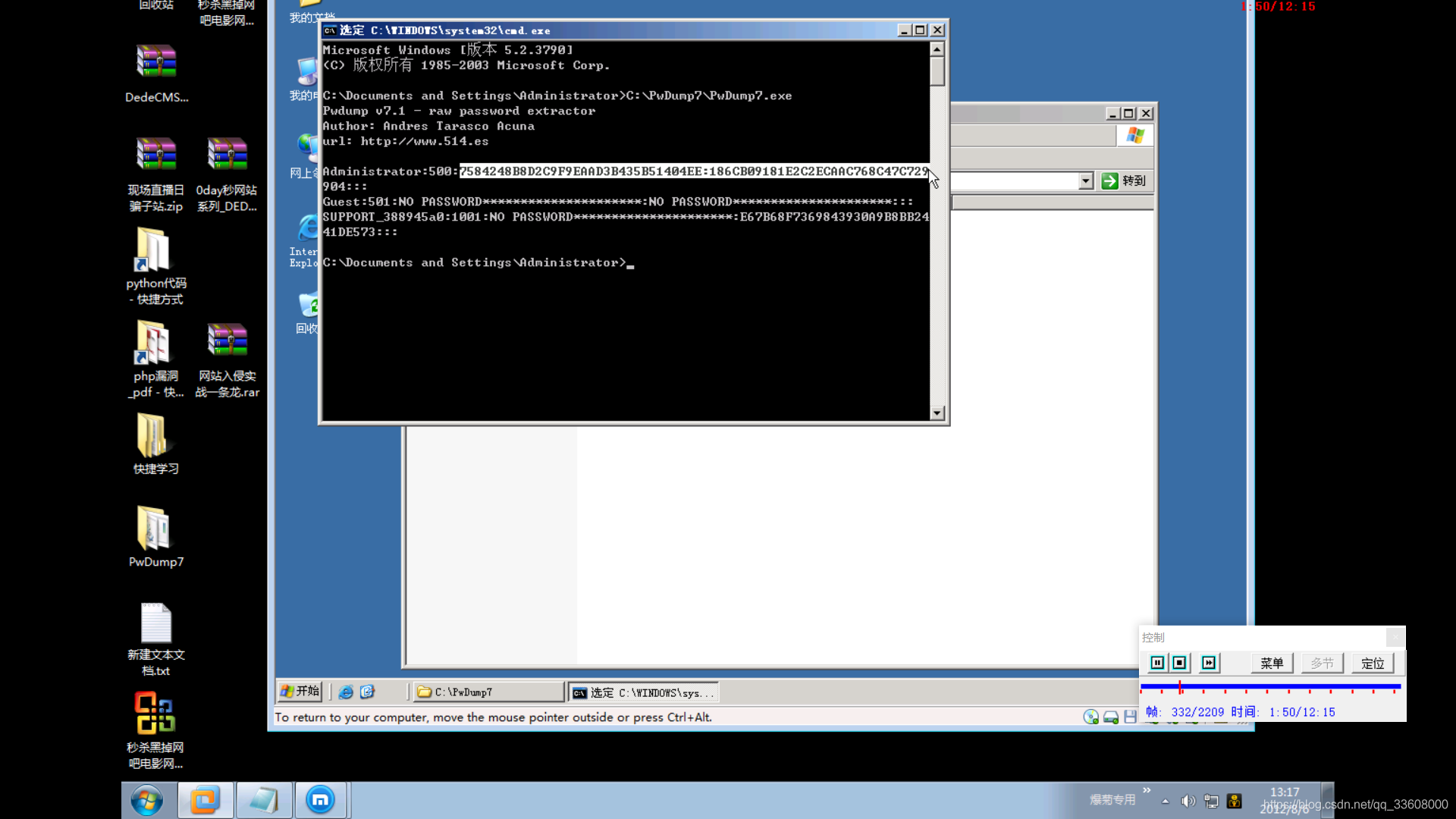Minimize the cmd.exe window
Image resolution: width=1456 pixels, height=819 pixels.
coord(904,30)
